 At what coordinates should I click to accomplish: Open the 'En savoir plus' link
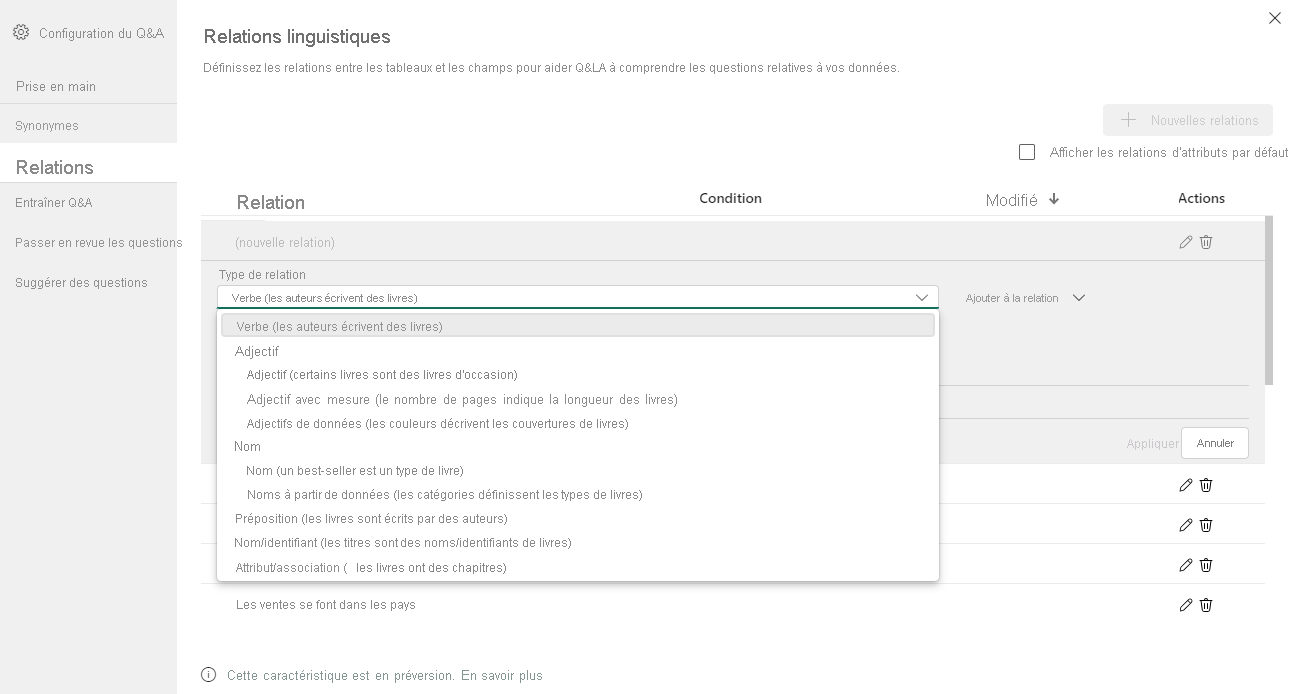click(x=502, y=676)
